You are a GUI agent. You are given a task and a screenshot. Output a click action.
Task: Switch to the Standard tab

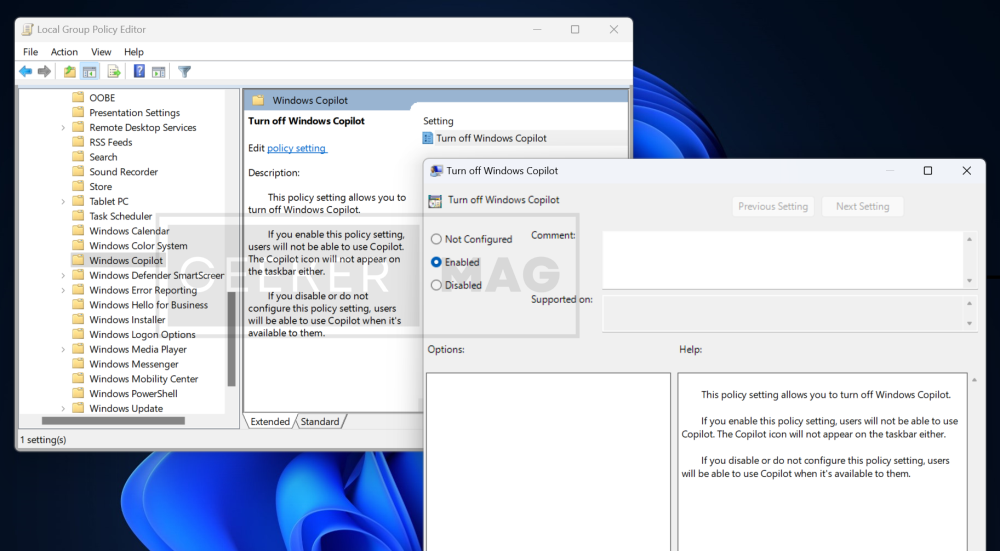coord(320,422)
